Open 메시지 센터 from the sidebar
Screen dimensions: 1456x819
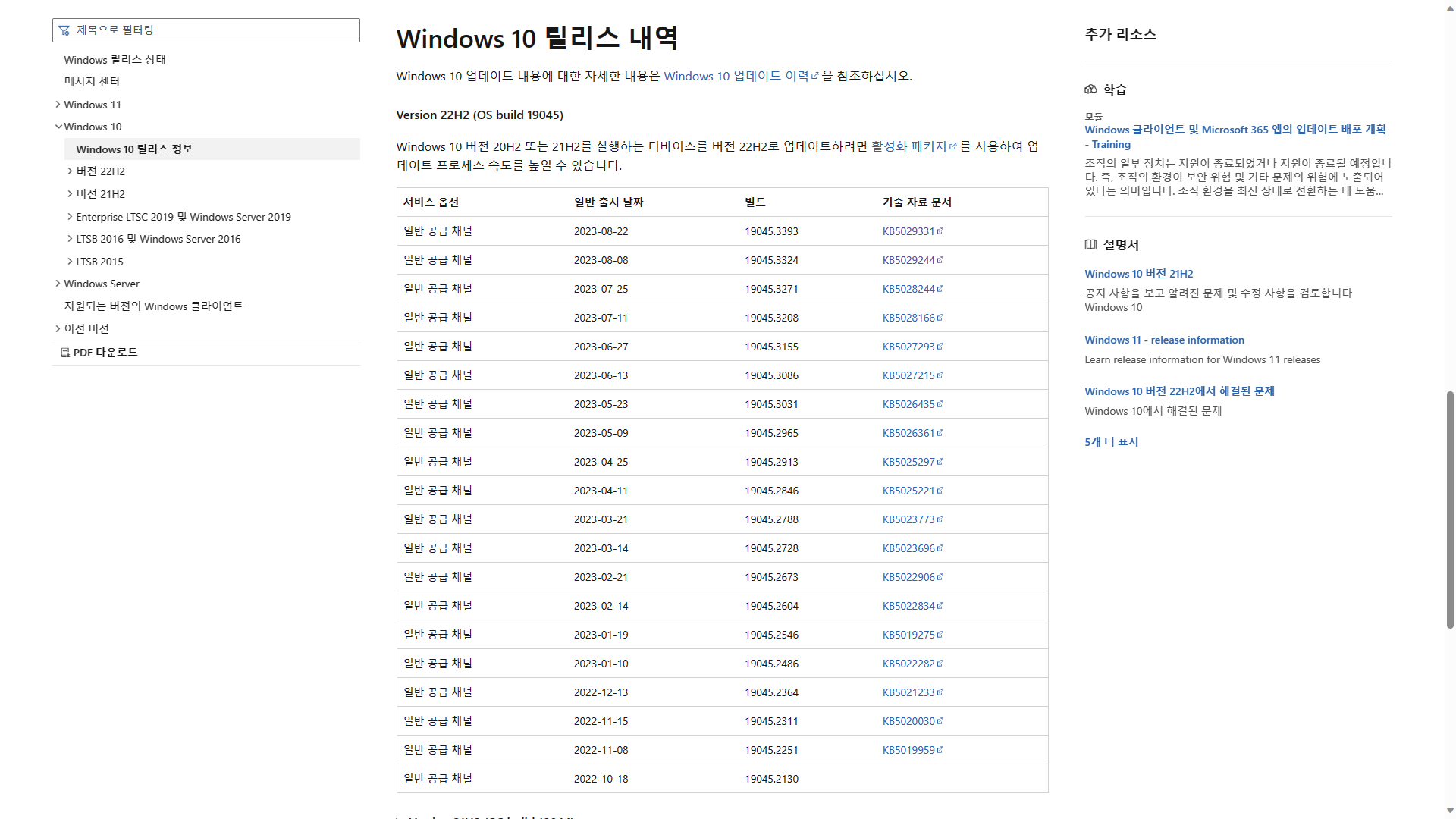coord(92,82)
